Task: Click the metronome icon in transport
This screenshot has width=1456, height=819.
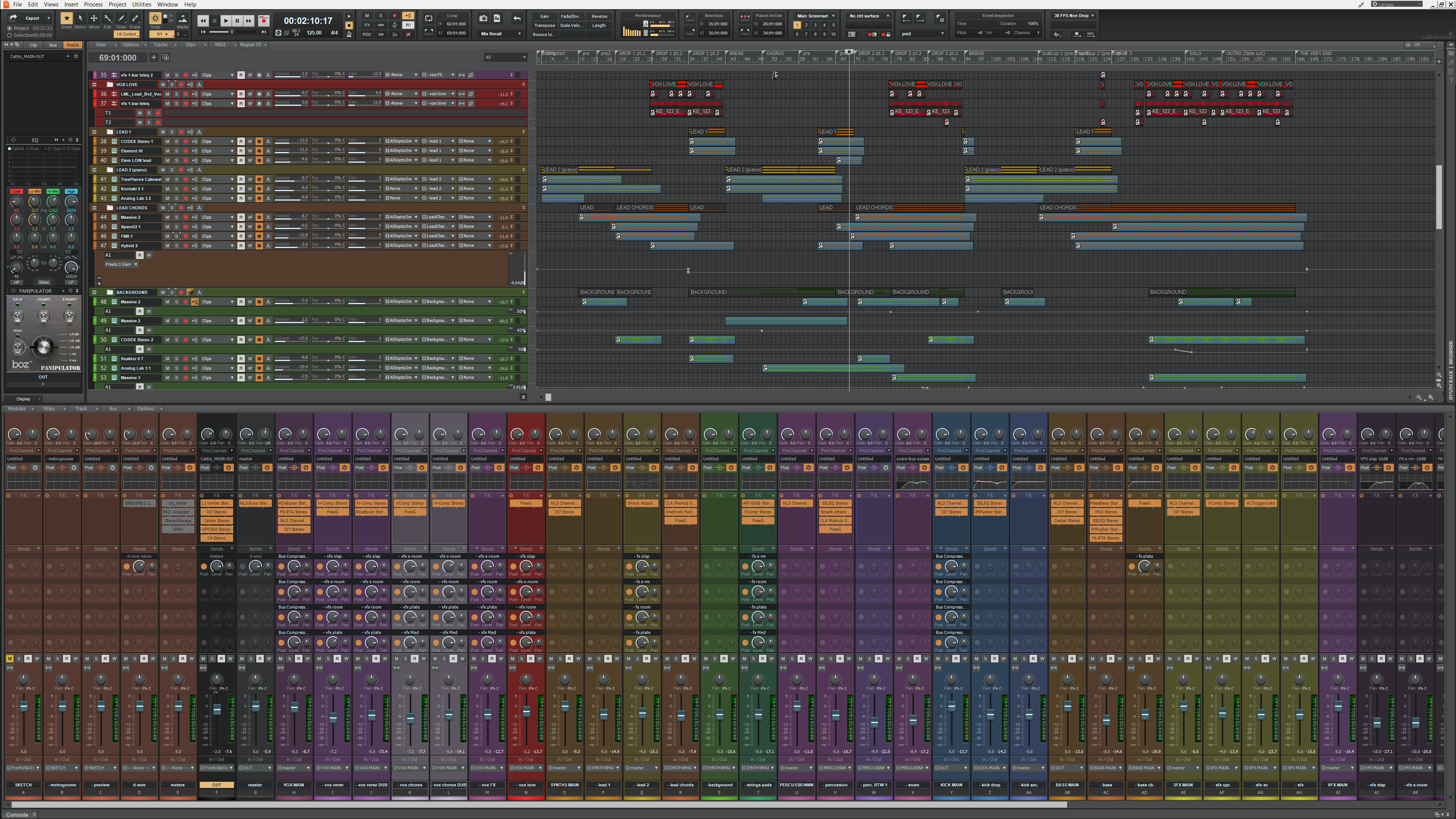Action: 349,35
